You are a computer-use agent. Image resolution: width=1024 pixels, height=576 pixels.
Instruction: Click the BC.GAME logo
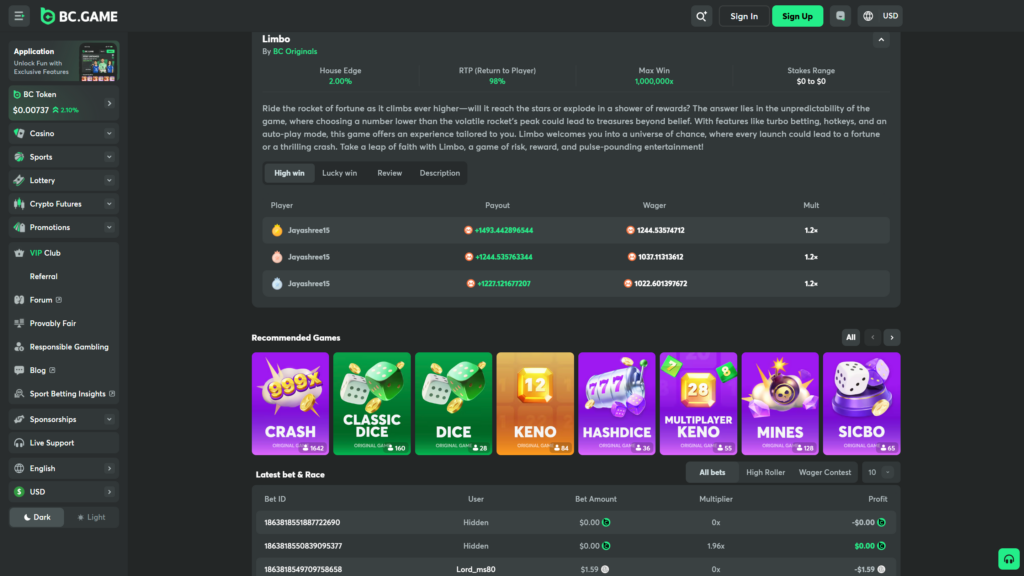point(79,16)
